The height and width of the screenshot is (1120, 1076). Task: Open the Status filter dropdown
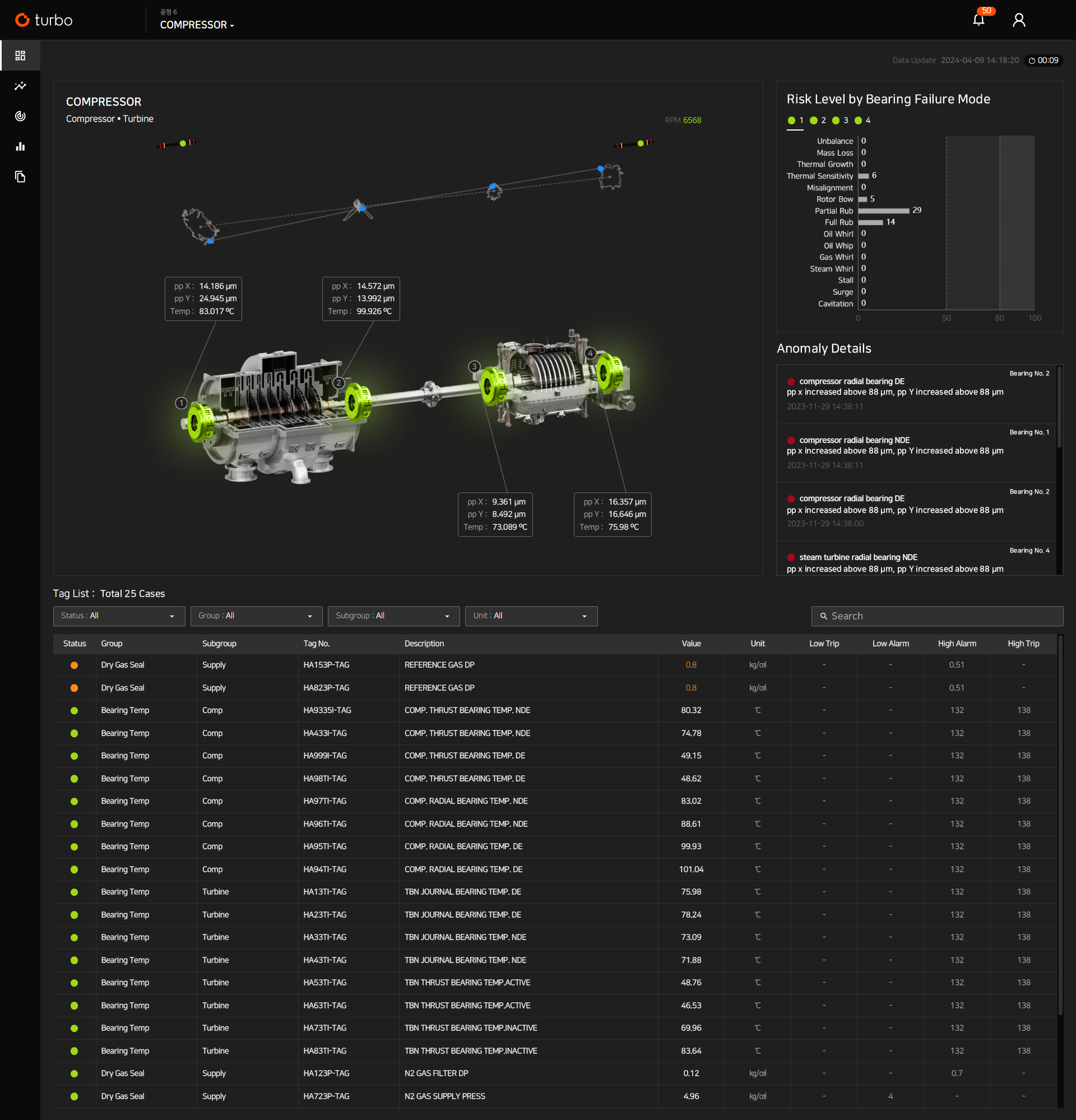(x=118, y=616)
